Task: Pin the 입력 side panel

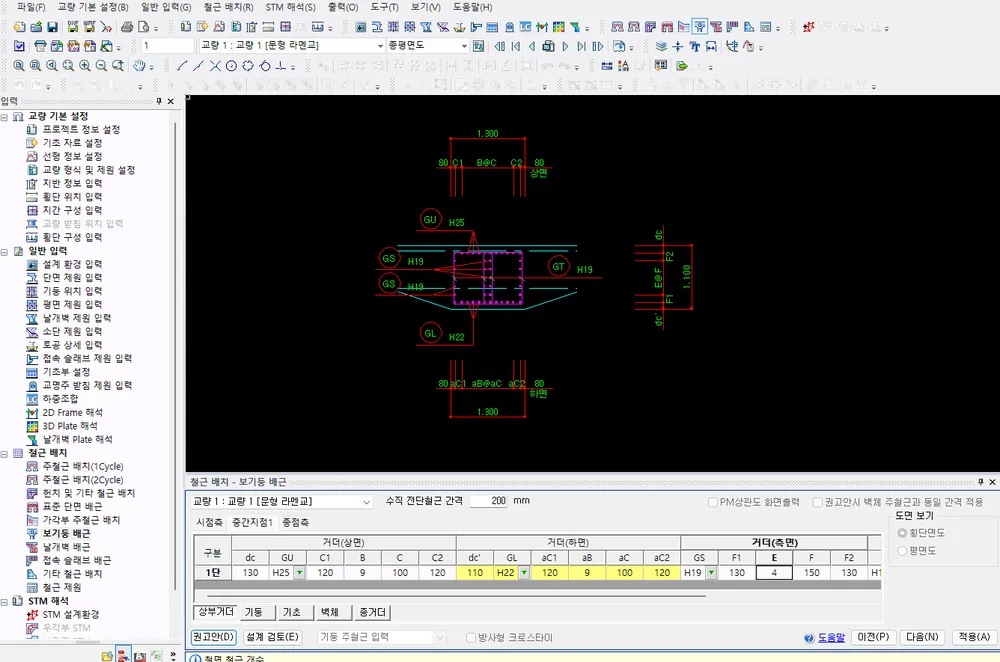Action: (x=159, y=101)
